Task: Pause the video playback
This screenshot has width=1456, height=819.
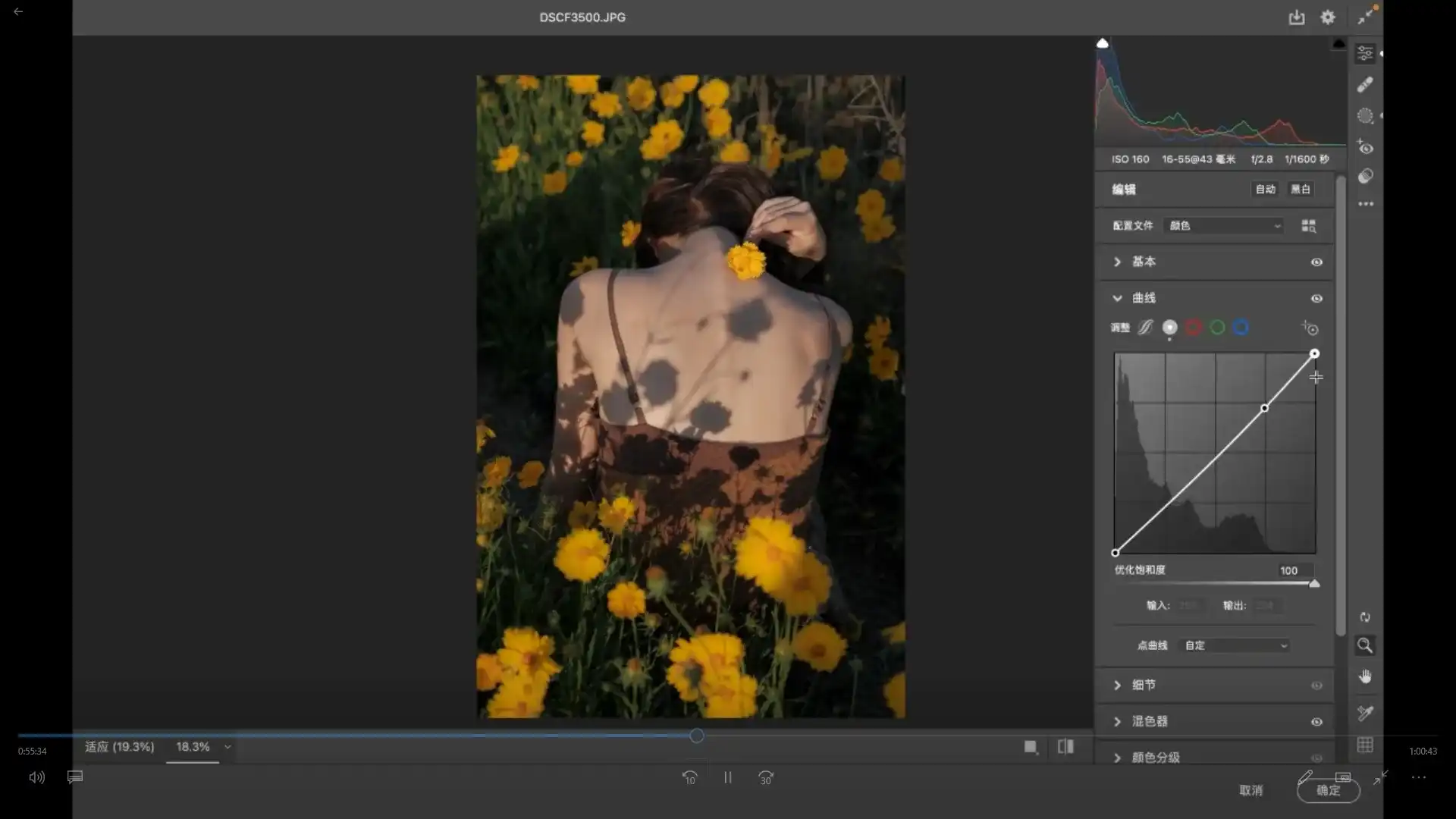Action: click(x=727, y=777)
